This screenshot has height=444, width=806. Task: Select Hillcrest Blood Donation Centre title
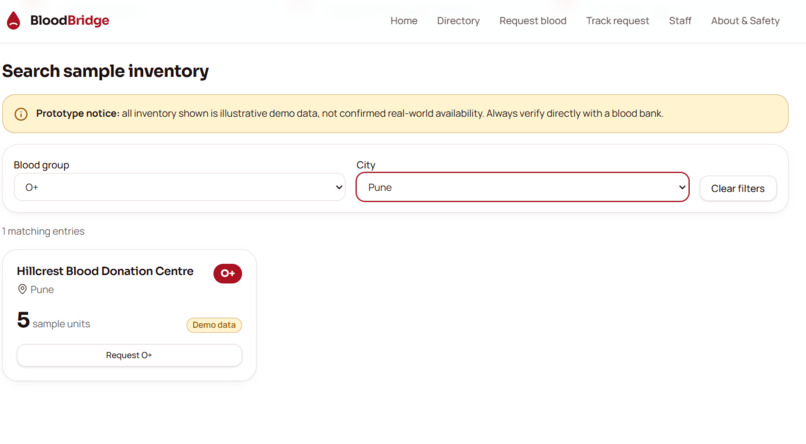coord(105,271)
